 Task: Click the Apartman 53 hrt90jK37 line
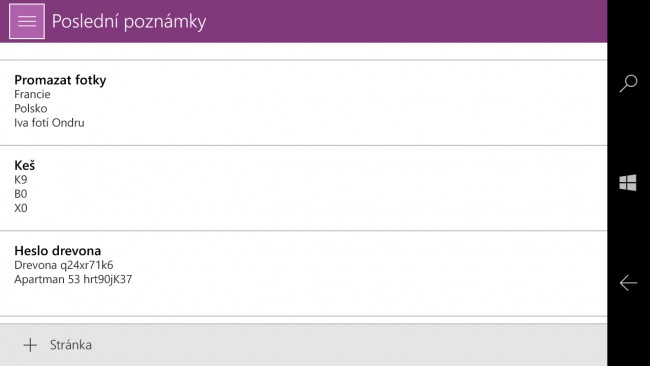click(73, 279)
